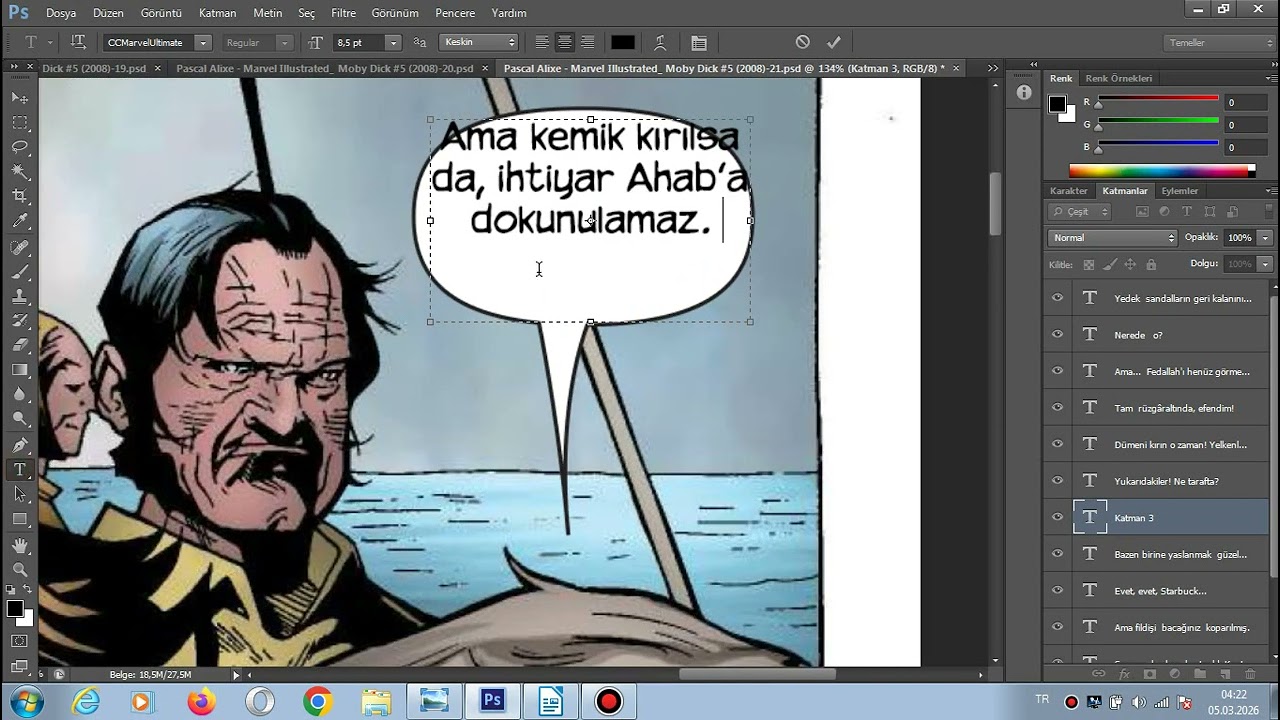Commit current text edits with checkmark
1280x720 pixels.
[x=833, y=42]
